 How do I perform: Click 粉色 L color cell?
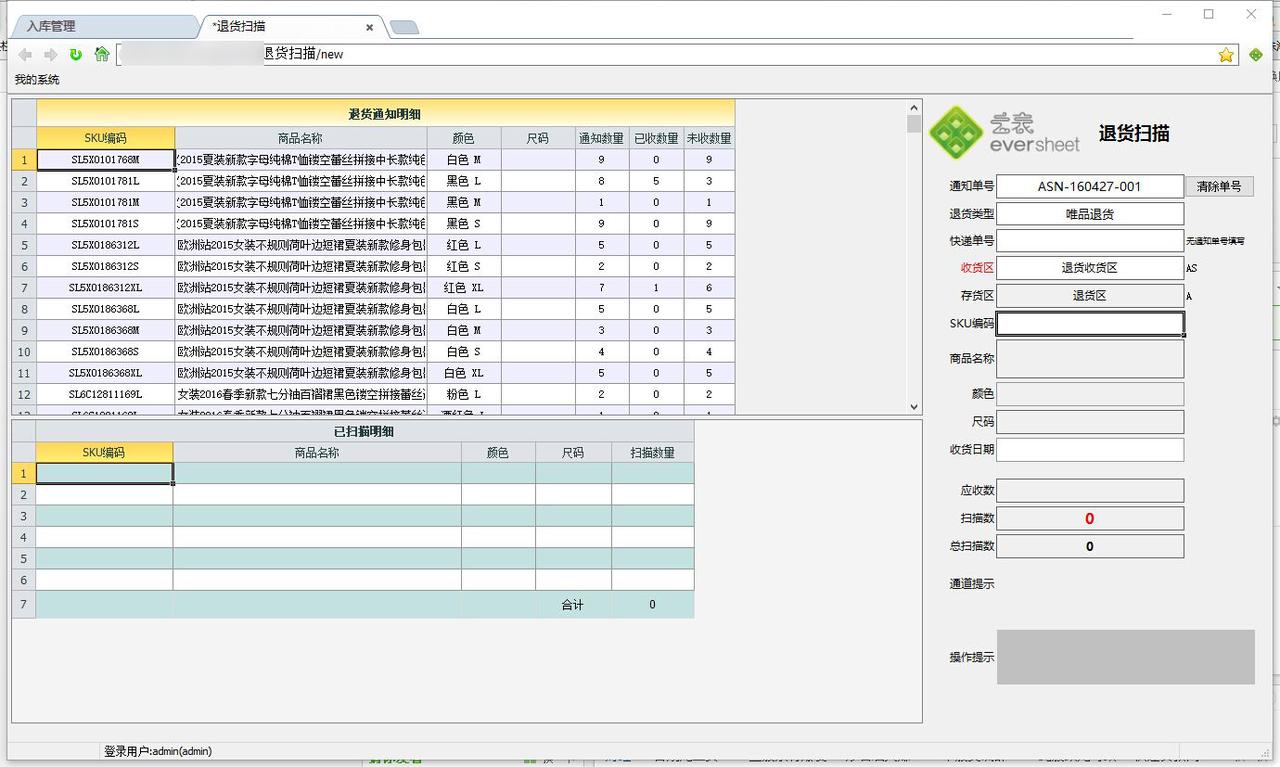click(464, 394)
